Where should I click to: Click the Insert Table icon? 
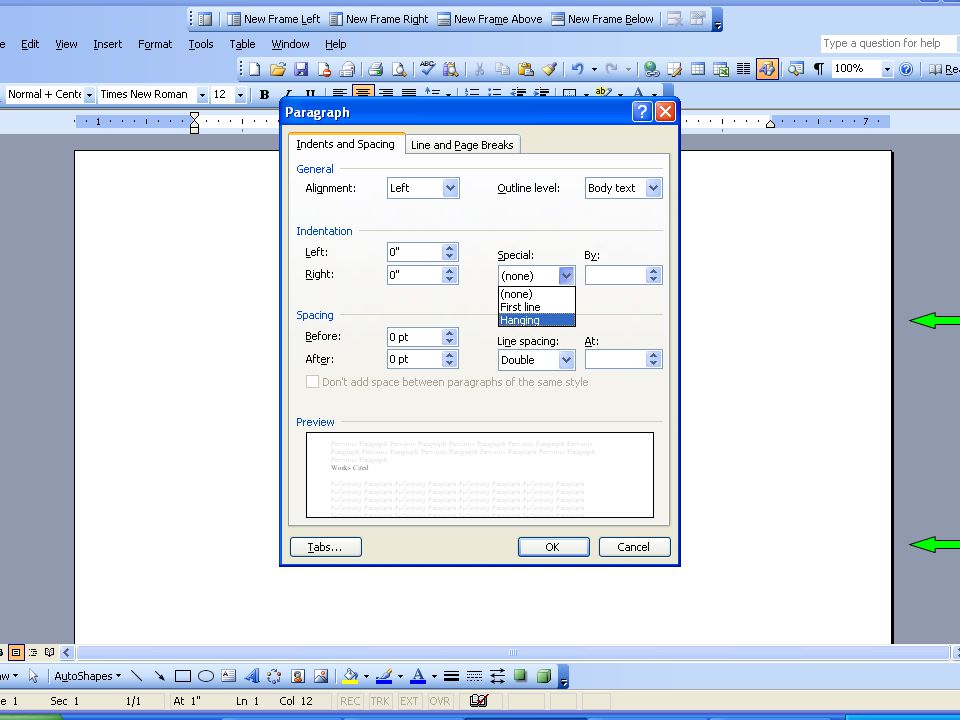pos(698,69)
